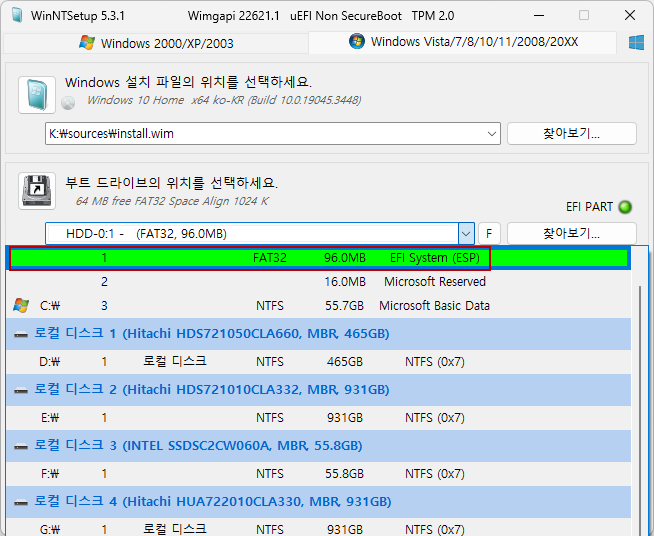Select G: NTFS 931GB partition row
654x536 pixels.
click(x=319, y=528)
